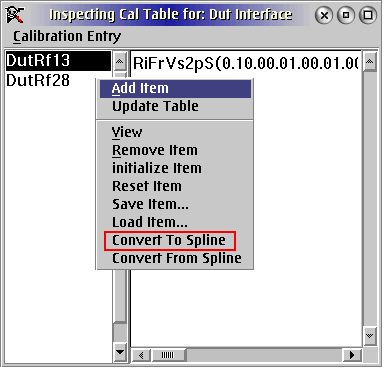Open the Calibration Entry menu
This screenshot has height=368, width=384.
tap(67, 36)
